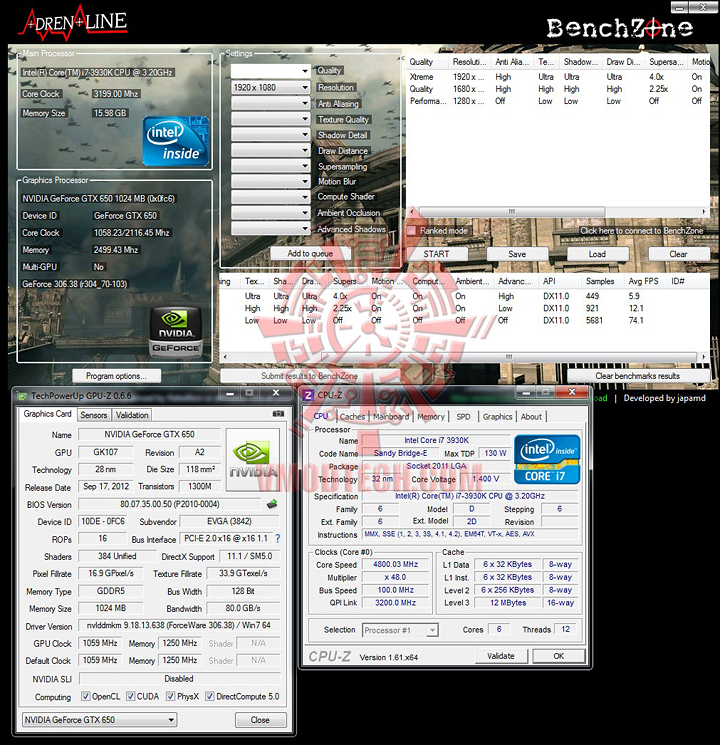Switch to the Sensors tab in GPU-Z
Image resolution: width=720 pixels, height=745 pixels.
tap(94, 415)
